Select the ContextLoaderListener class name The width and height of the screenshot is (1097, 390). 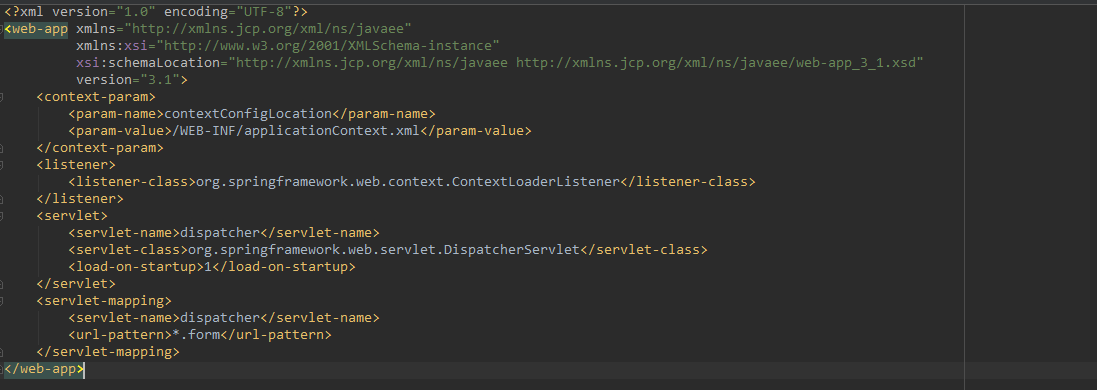[x=535, y=181]
